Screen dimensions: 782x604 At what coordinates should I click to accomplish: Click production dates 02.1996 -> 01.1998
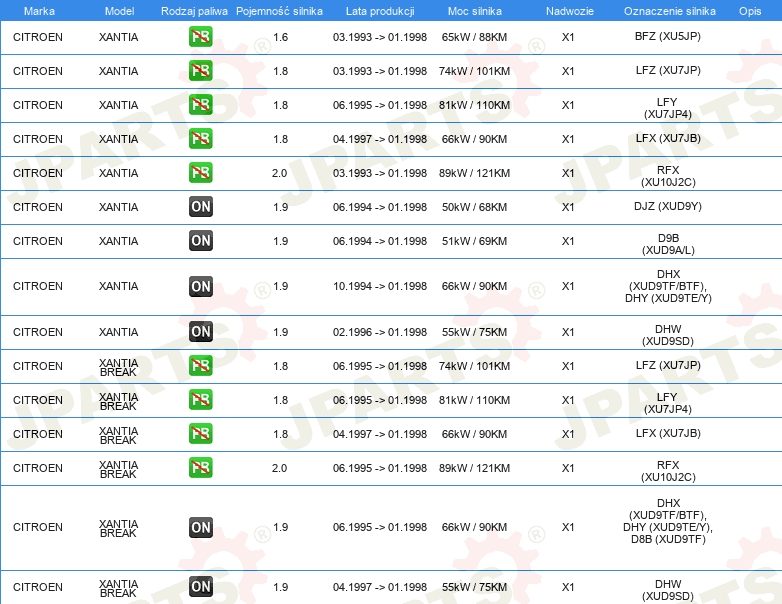pos(380,332)
